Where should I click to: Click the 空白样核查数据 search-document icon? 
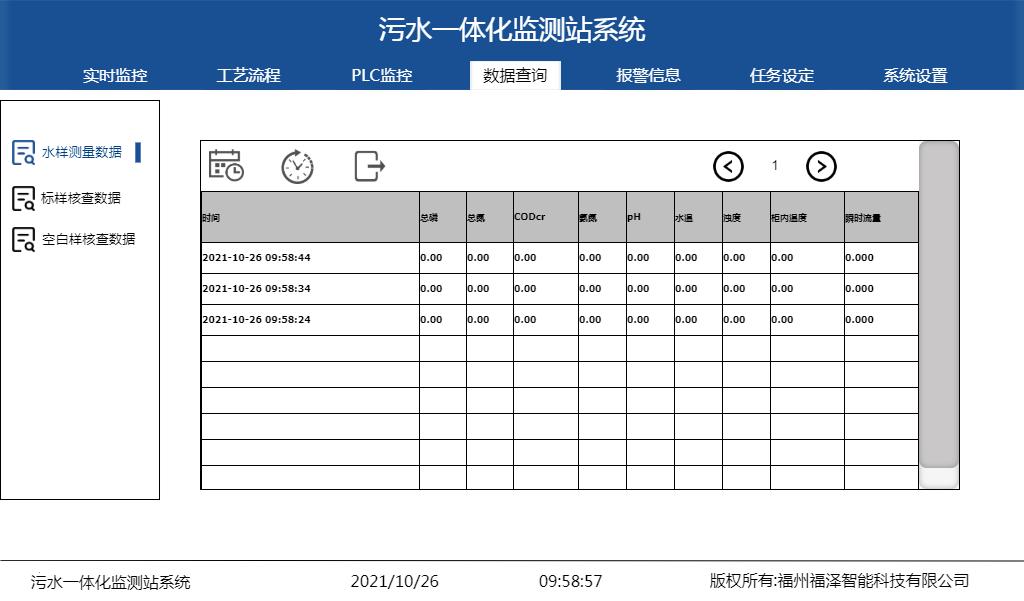[x=24, y=240]
